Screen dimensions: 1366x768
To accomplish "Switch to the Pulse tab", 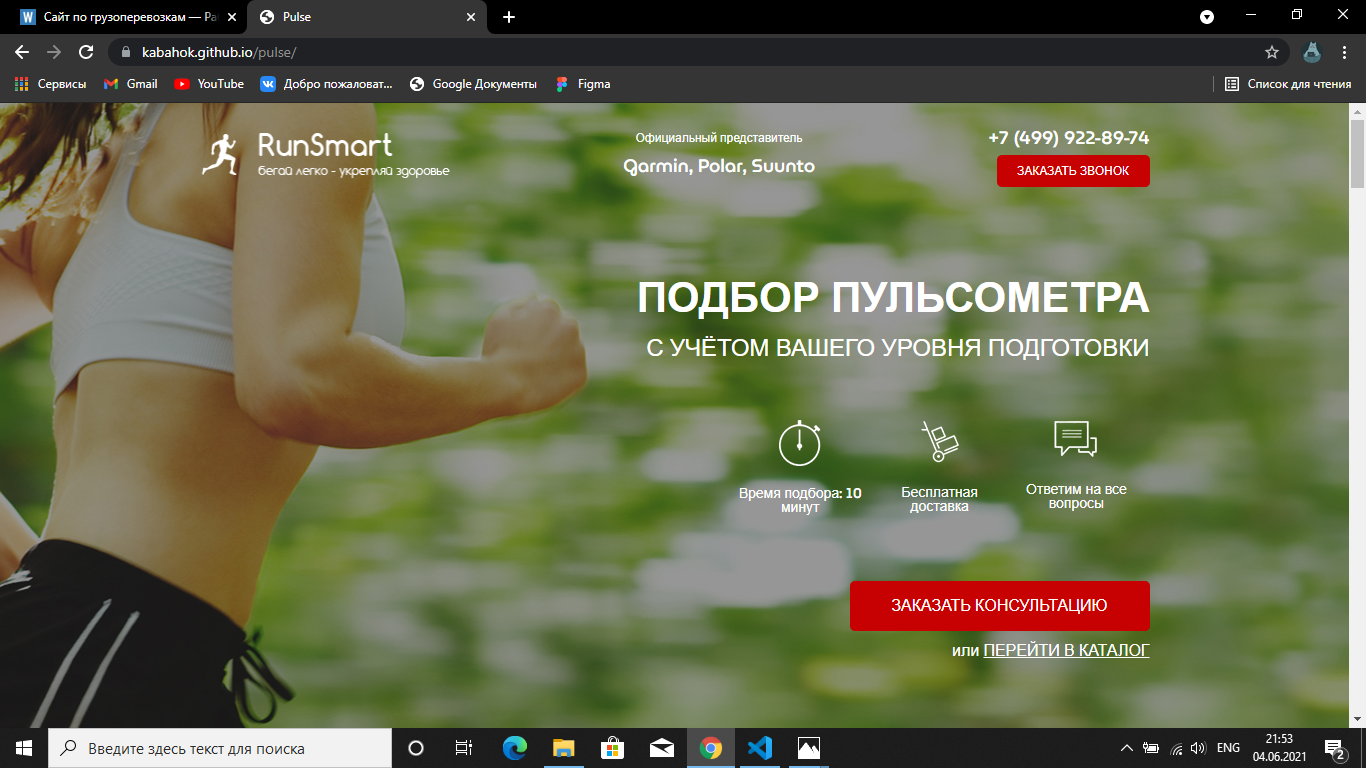I will [366, 17].
